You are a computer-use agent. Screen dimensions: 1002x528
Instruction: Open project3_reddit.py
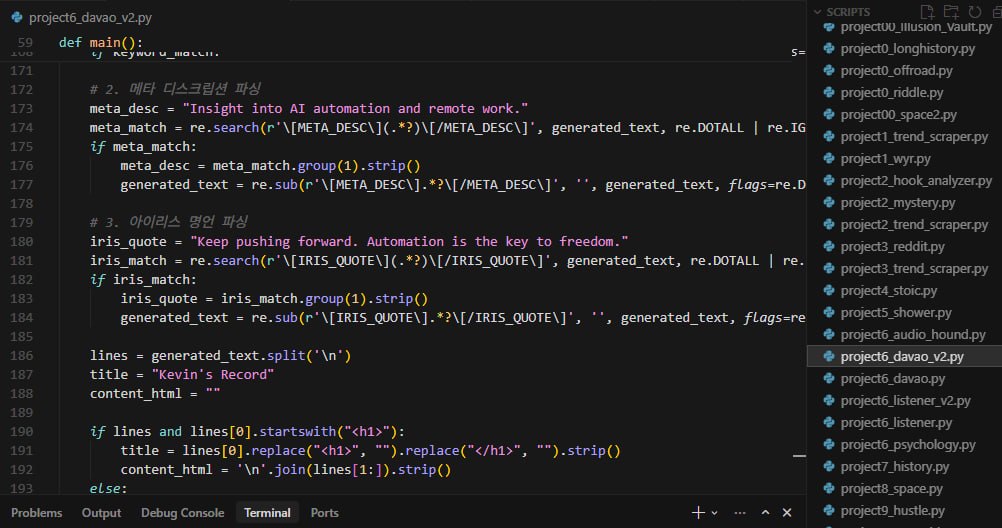tap(892, 247)
